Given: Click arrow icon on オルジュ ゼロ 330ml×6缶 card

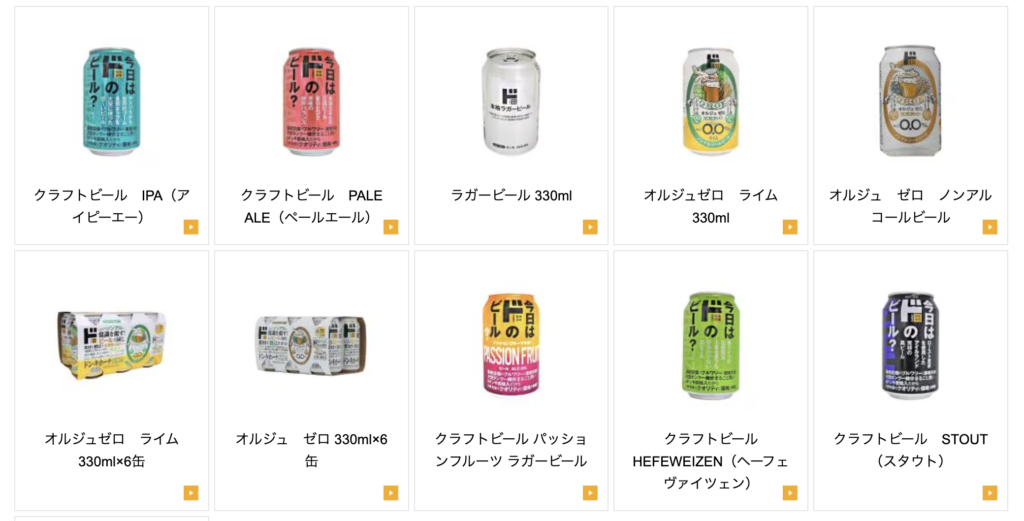Looking at the screenshot, I should [x=391, y=493].
